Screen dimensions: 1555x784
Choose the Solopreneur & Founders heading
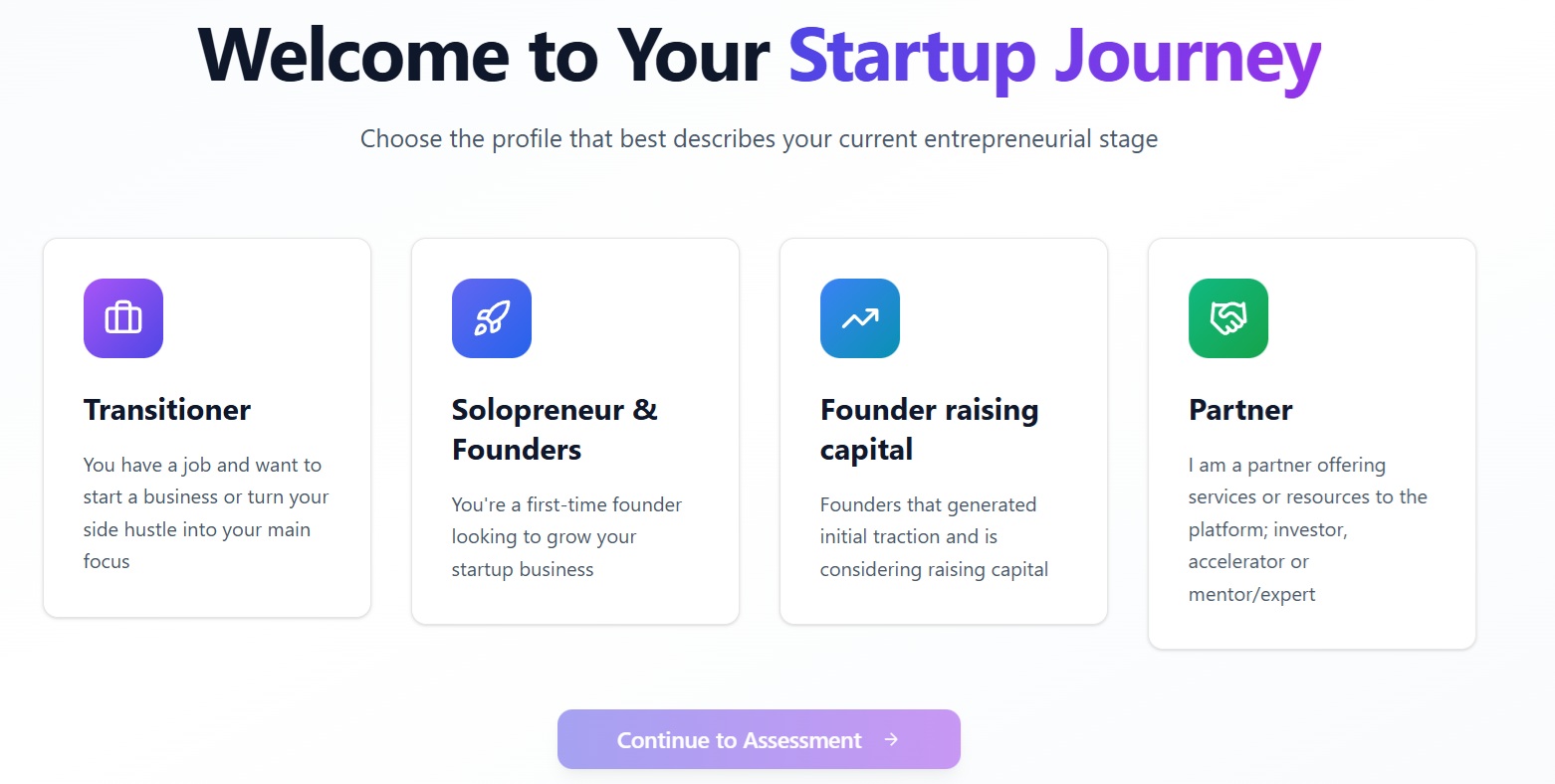(x=555, y=430)
